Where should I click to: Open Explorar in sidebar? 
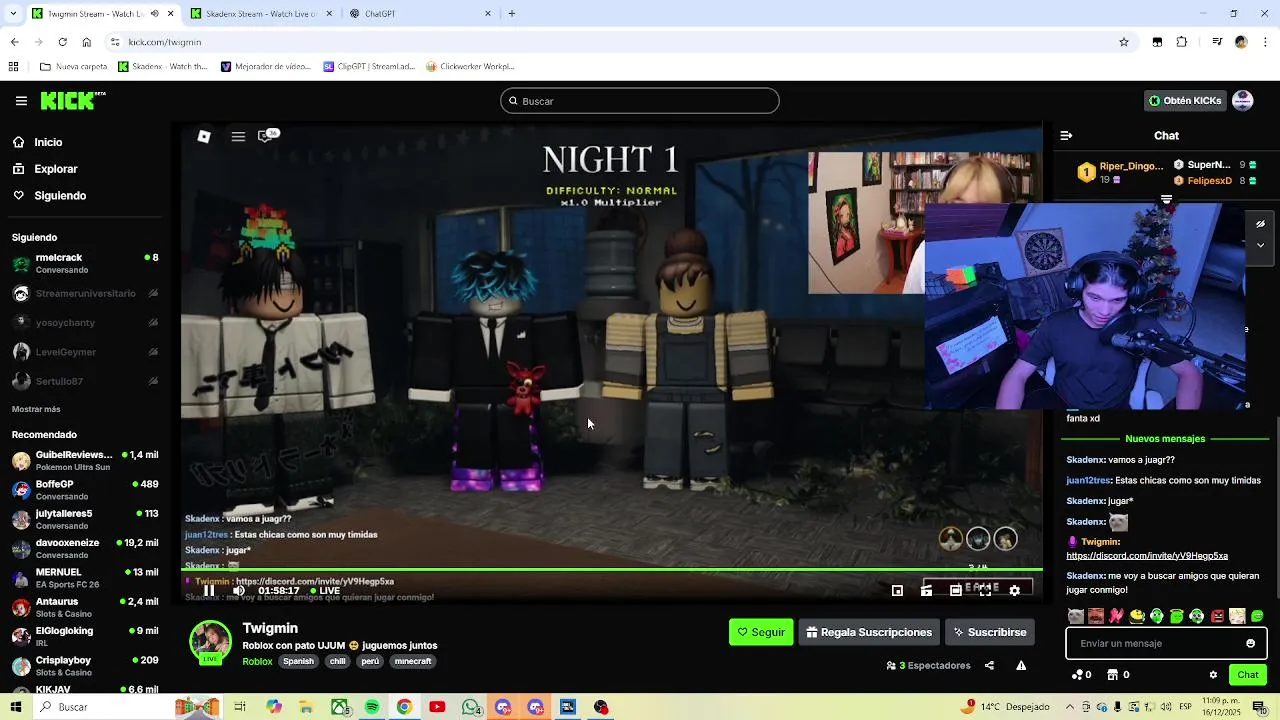(x=56, y=169)
